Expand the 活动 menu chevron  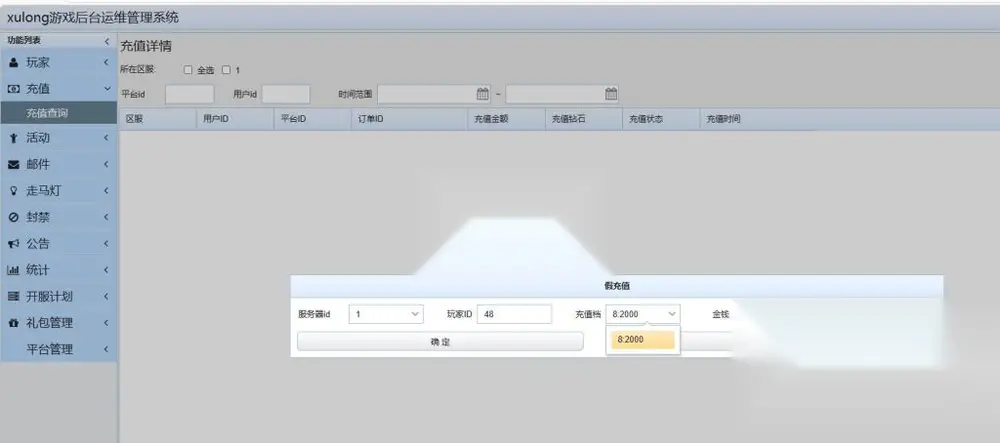pos(107,138)
